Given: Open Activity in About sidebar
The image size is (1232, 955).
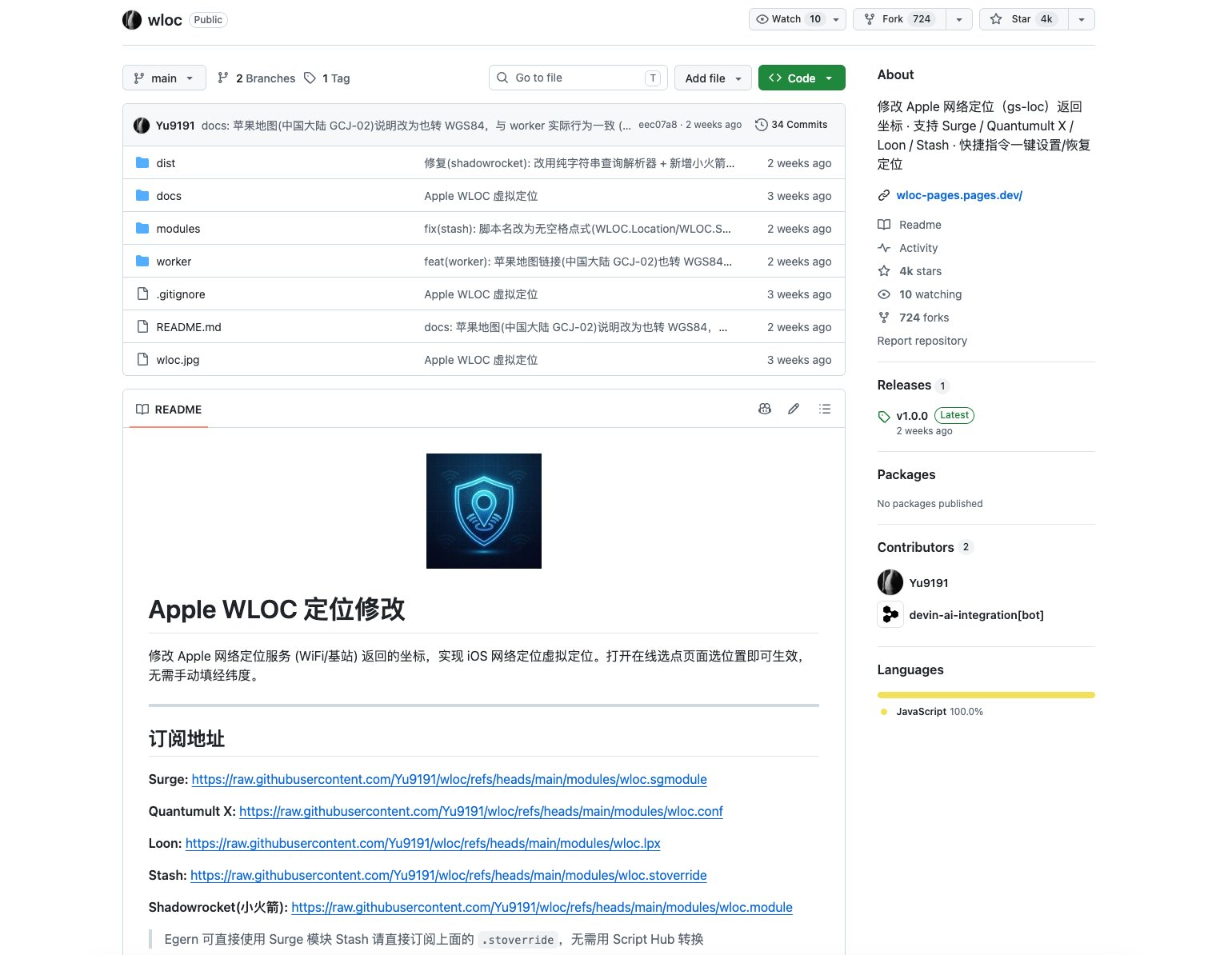Looking at the screenshot, I should [x=918, y=248].
